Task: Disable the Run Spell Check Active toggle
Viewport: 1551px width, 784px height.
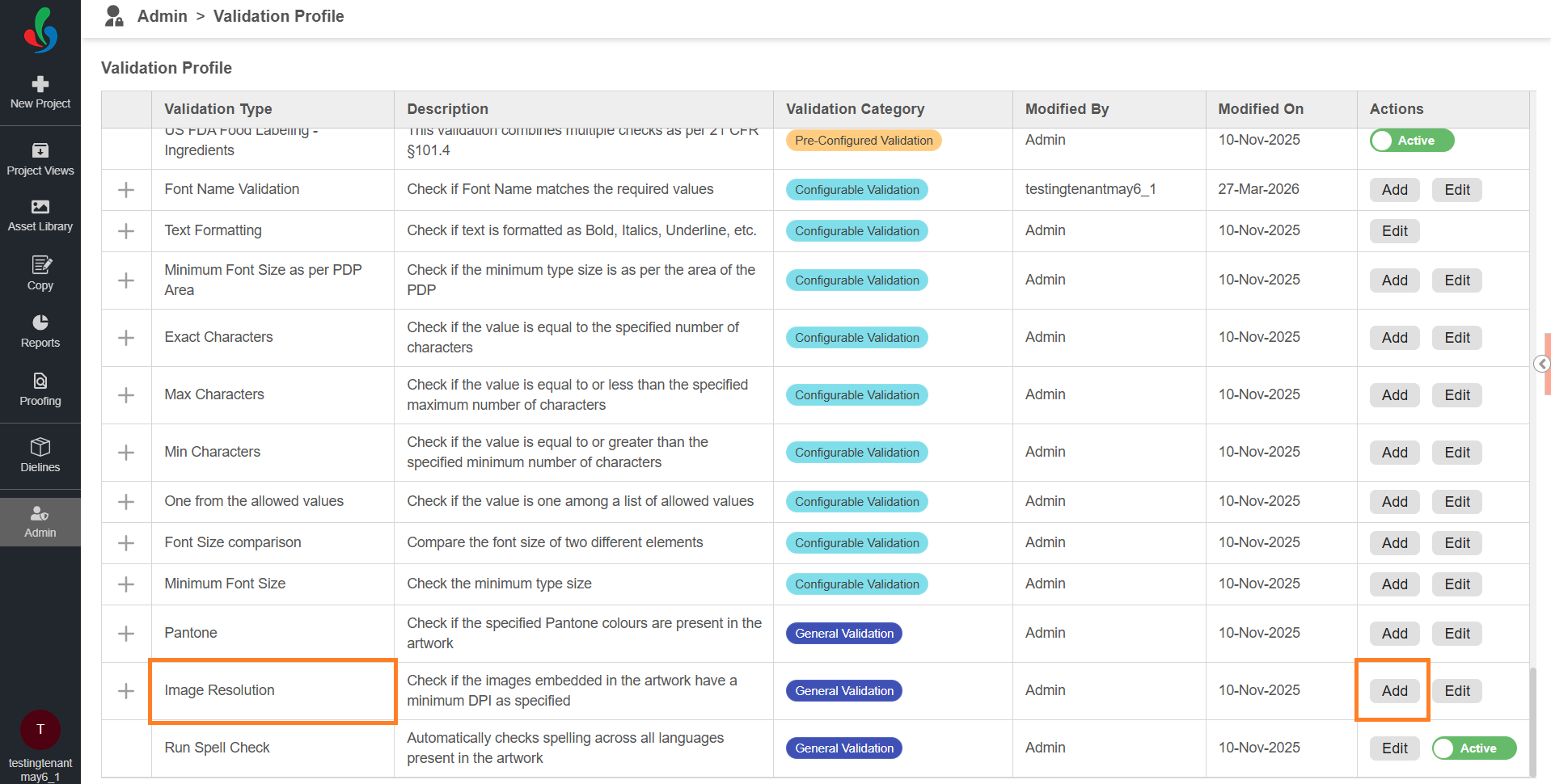Action: pyautogui.click(x=1473, y=748)
